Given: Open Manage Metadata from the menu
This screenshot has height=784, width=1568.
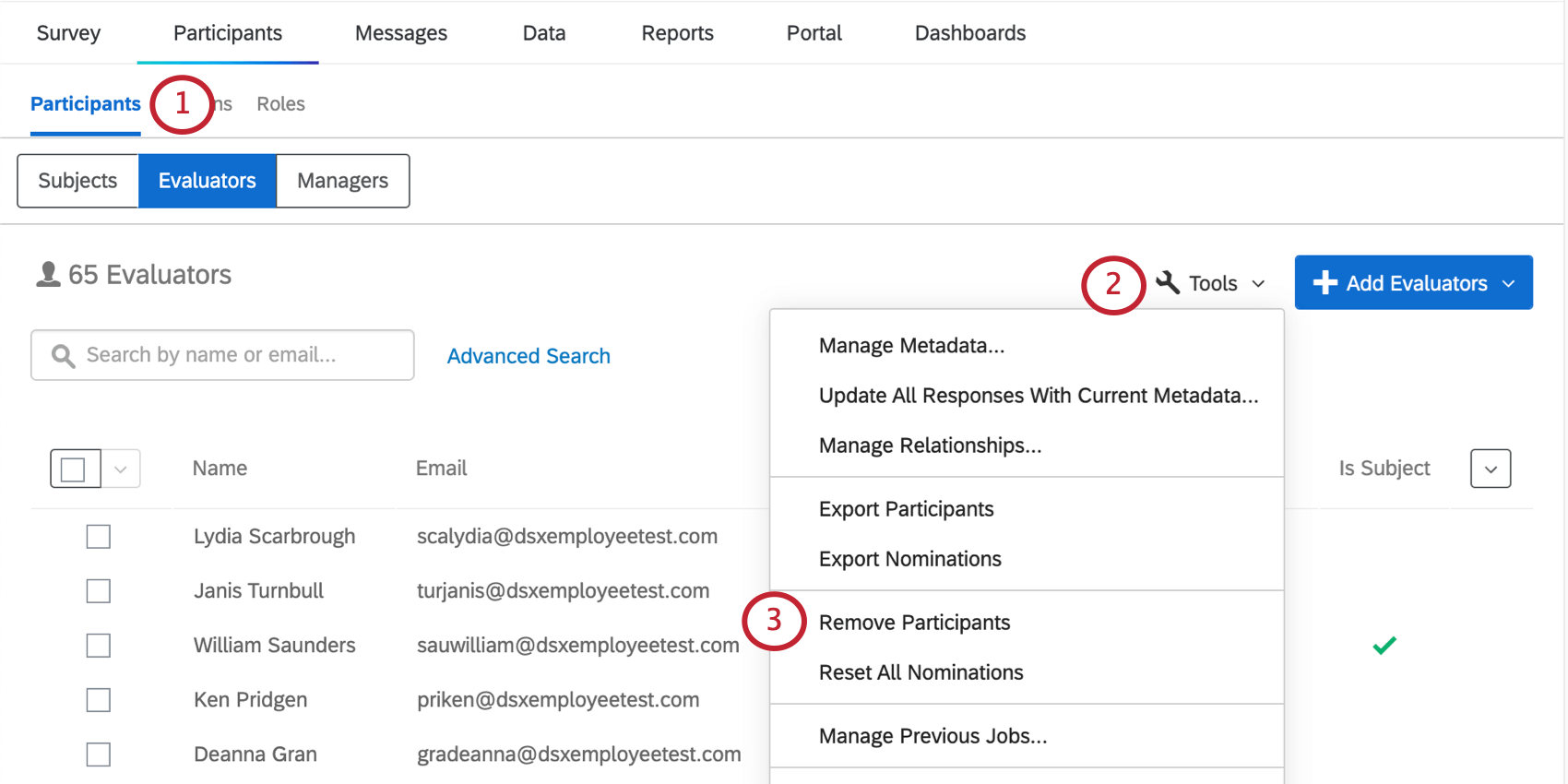Looking at the screenshot, I should point(911,346).
